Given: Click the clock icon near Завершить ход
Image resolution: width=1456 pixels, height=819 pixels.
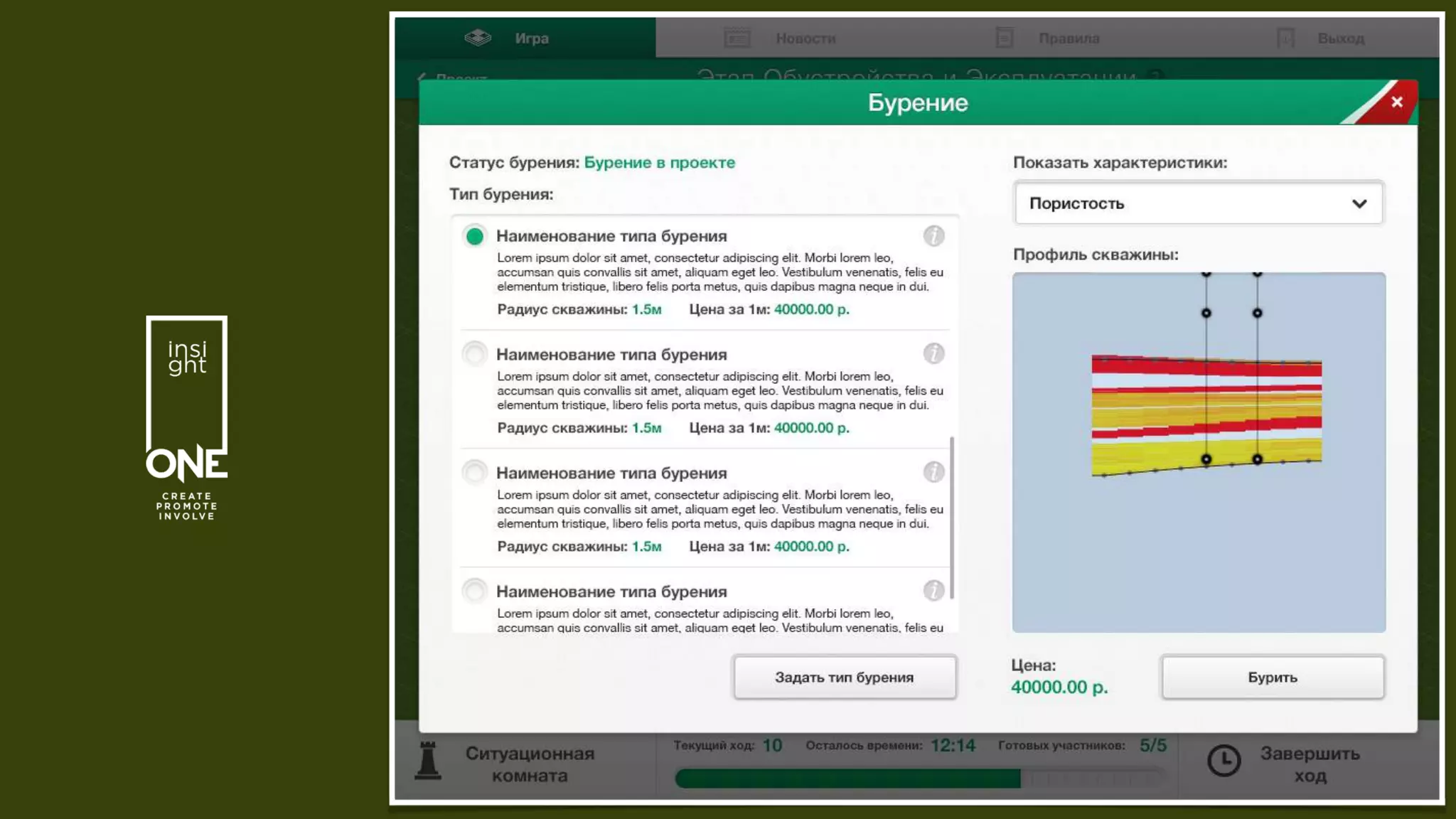Looking at the screenshot, I should [x=1224, y=761].
